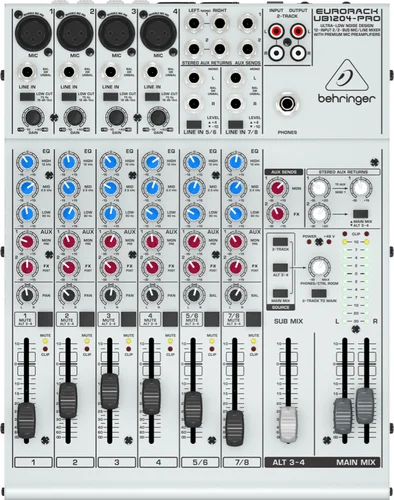The image size is (394, 500).
Task: Click the channel 7/8 EQ LOW knob
Action: tap(235, 213)
